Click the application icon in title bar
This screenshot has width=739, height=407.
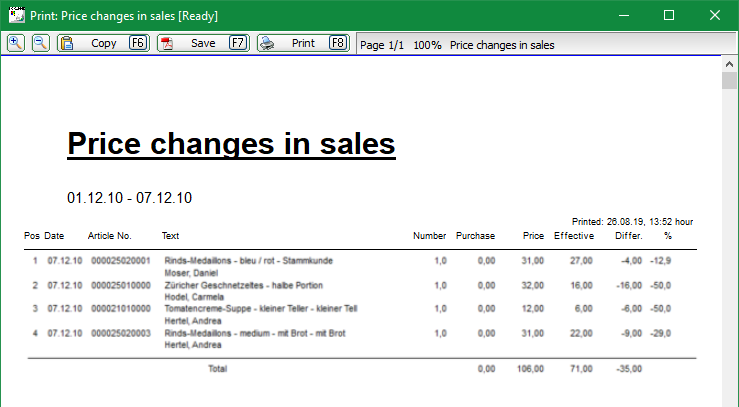coord(16,15)
